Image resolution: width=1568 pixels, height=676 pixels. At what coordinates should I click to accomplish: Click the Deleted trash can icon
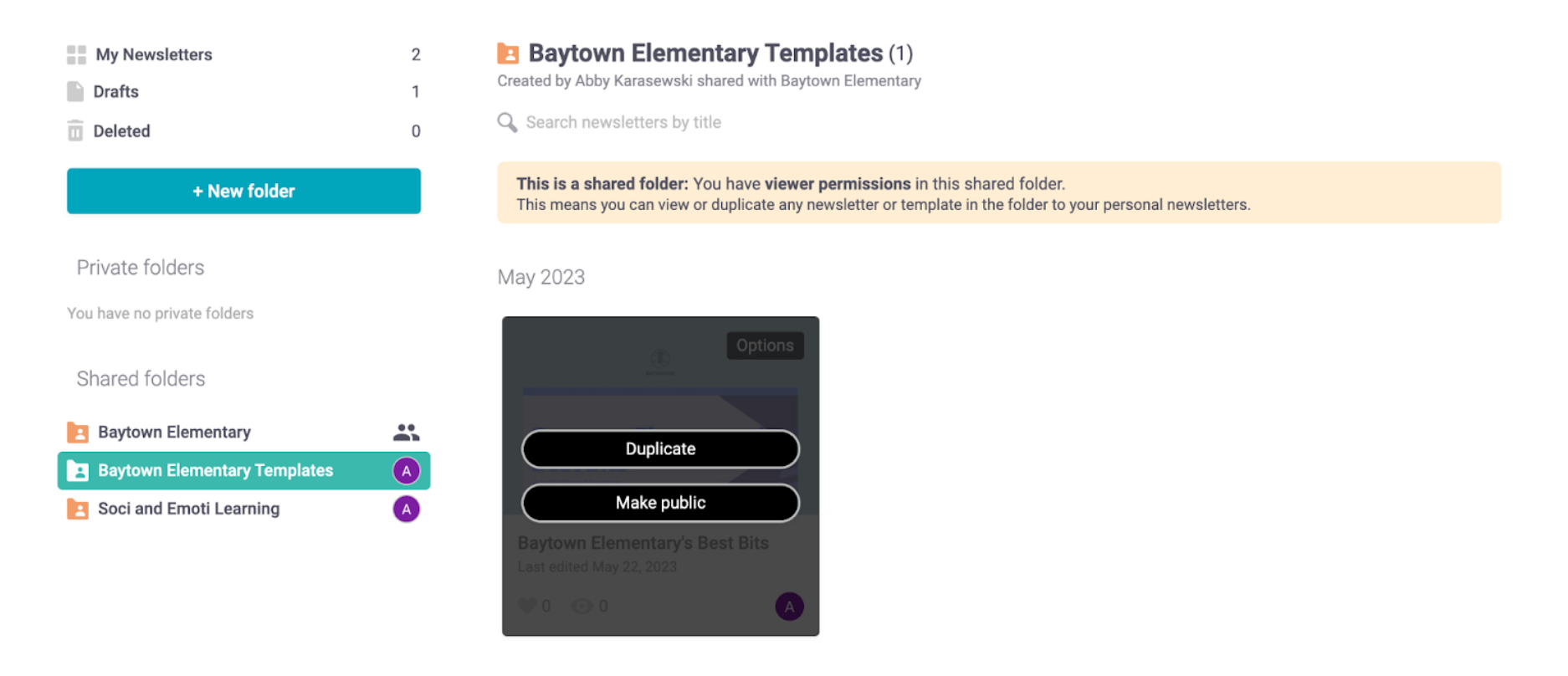coord(75,131)
